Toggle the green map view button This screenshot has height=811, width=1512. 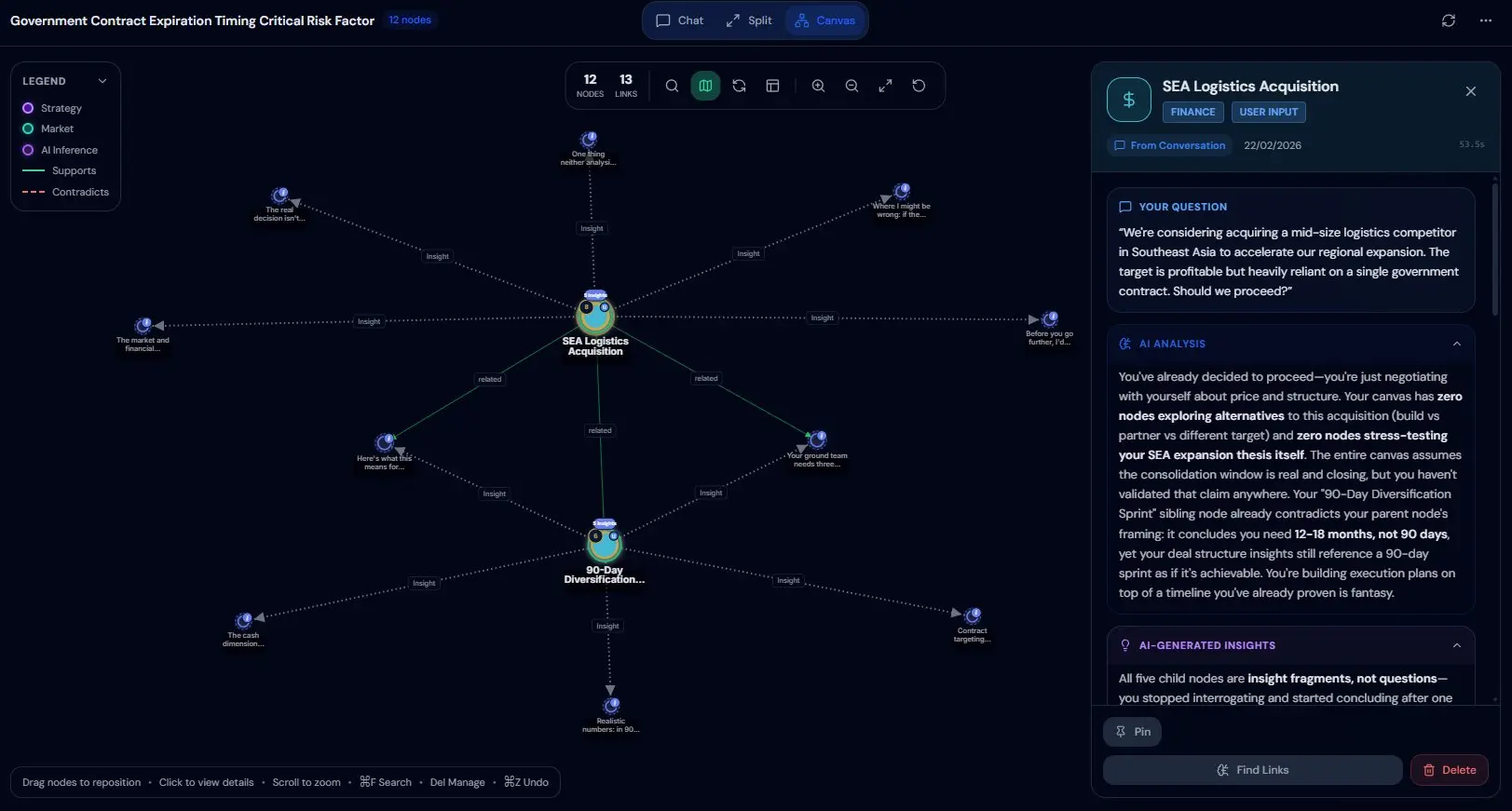tap(705, 86)
